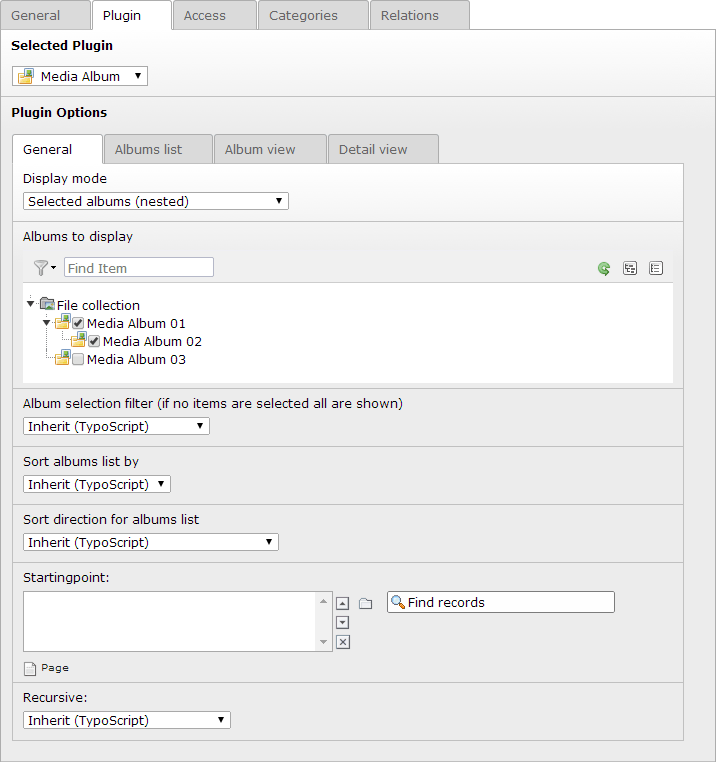Move Startingpoint item up with arrow icon
The height and width of the screenshot is (762, 716).
(x=343, y=604)
